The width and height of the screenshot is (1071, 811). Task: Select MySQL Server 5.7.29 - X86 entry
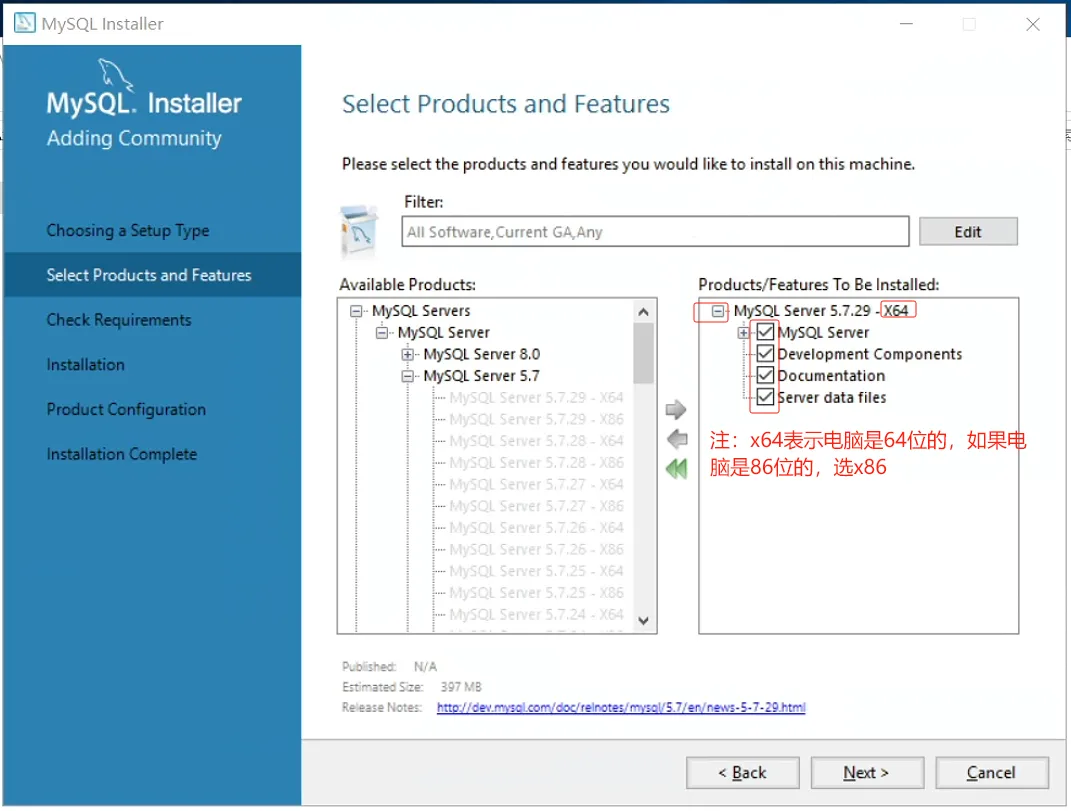coord(536,419)
